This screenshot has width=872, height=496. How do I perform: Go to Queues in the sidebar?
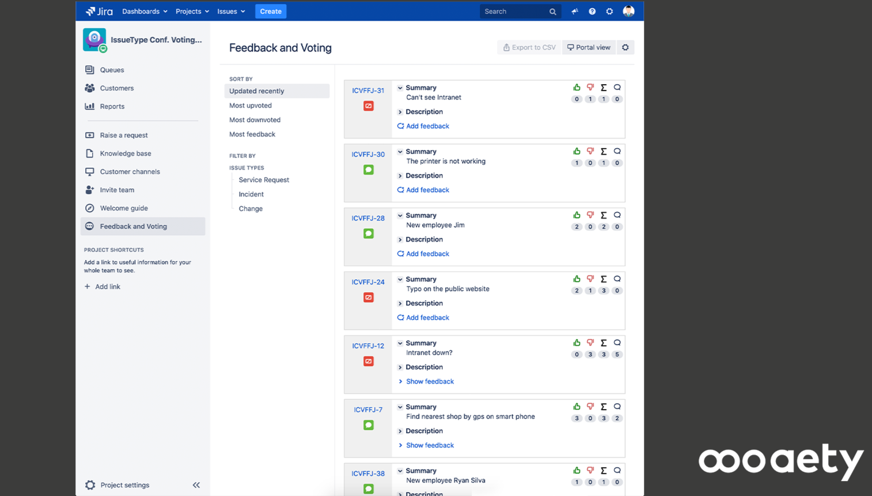112,70
